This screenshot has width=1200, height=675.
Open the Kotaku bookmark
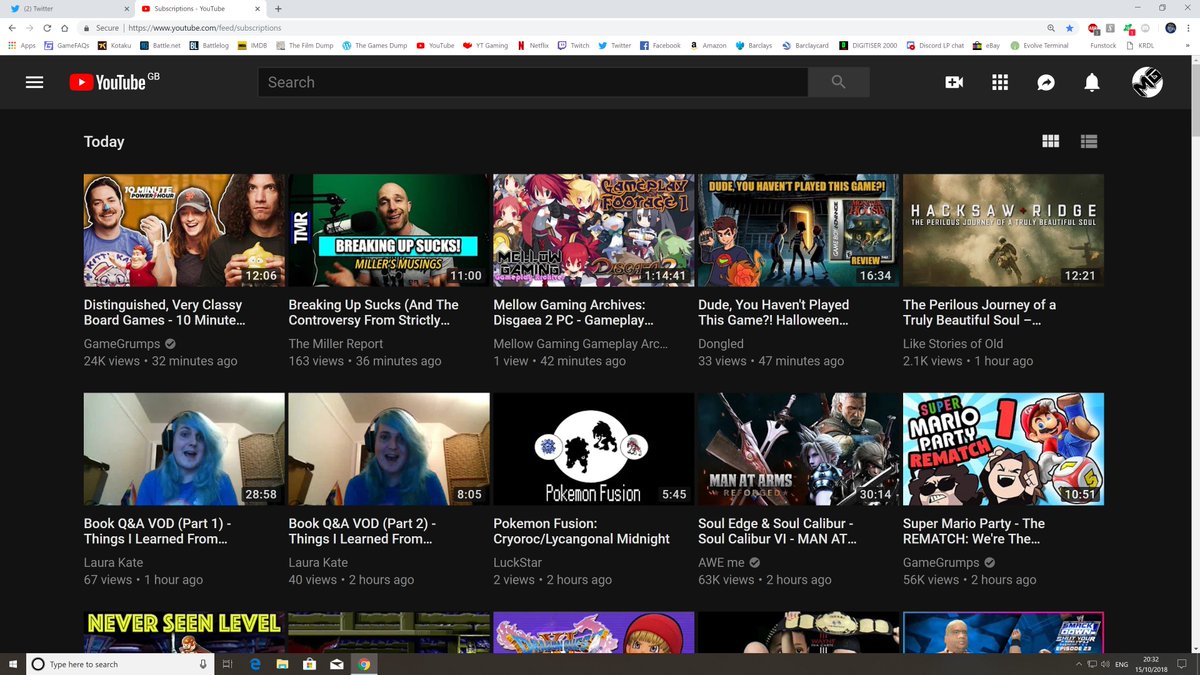[115, 45]
